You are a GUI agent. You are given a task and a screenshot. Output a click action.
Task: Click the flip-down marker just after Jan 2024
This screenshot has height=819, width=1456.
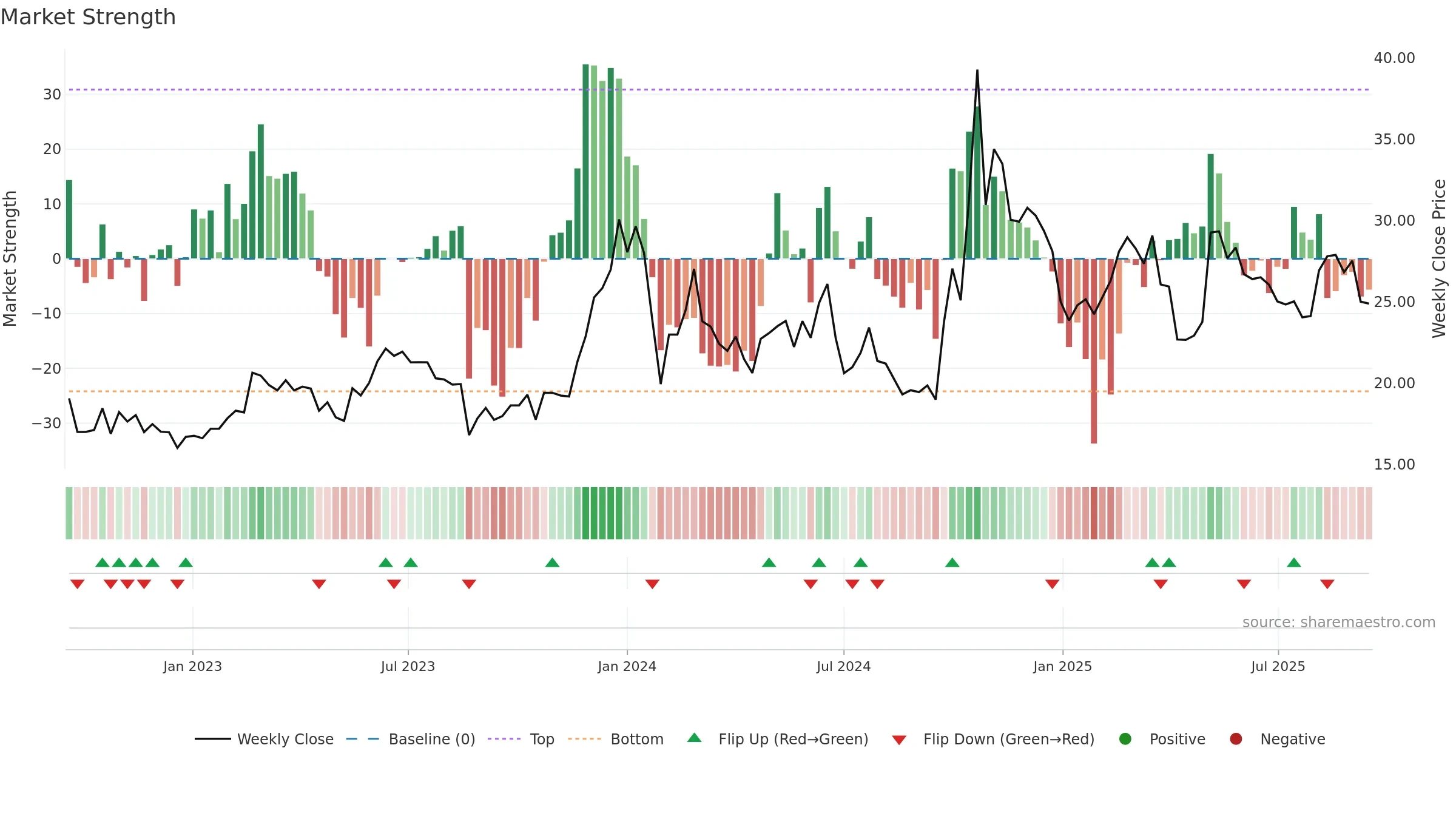652,584
